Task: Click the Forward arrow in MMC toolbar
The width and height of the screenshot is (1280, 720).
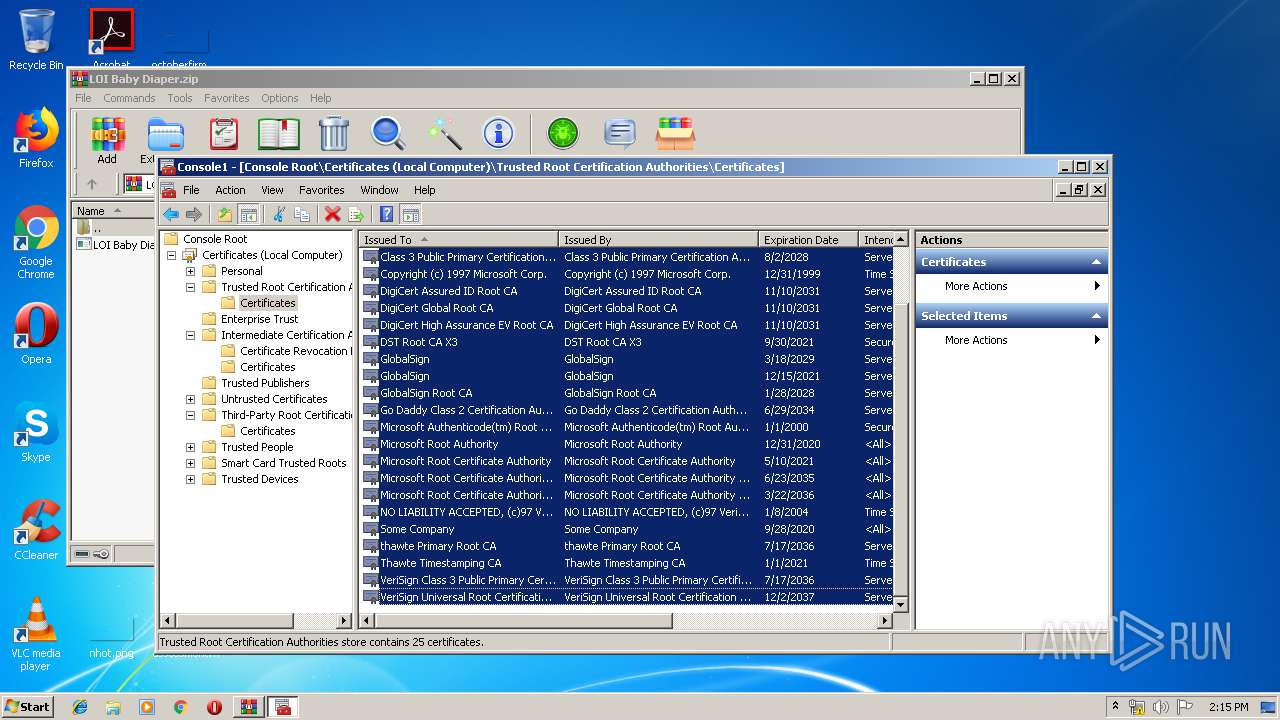Action: click(194, 214)
